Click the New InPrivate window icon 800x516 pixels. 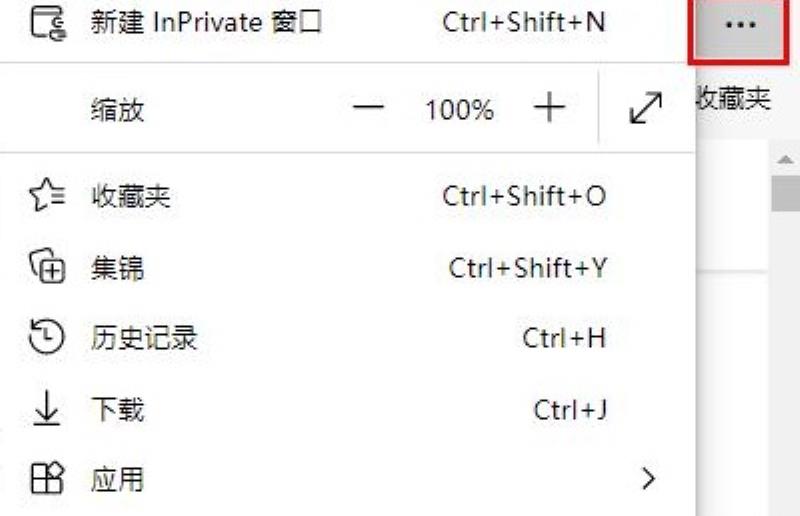[x=47, y=23]
